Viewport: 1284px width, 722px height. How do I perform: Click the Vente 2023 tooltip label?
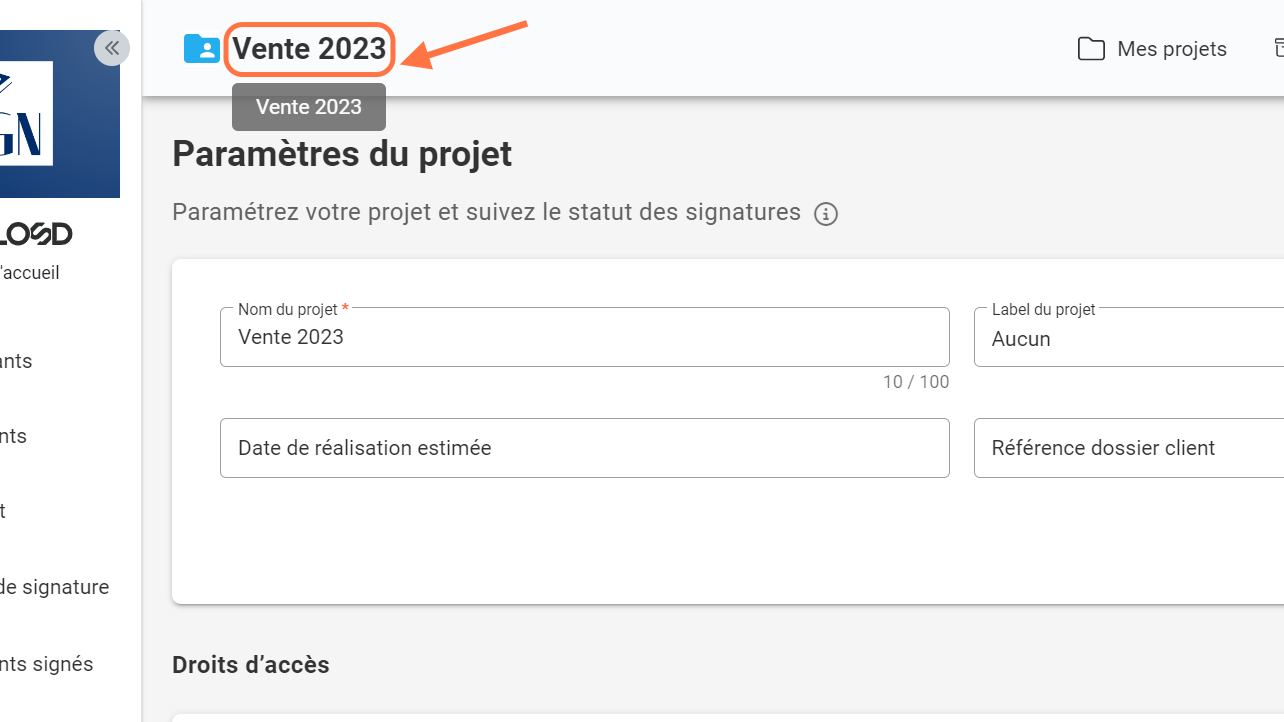coord(309,107)
